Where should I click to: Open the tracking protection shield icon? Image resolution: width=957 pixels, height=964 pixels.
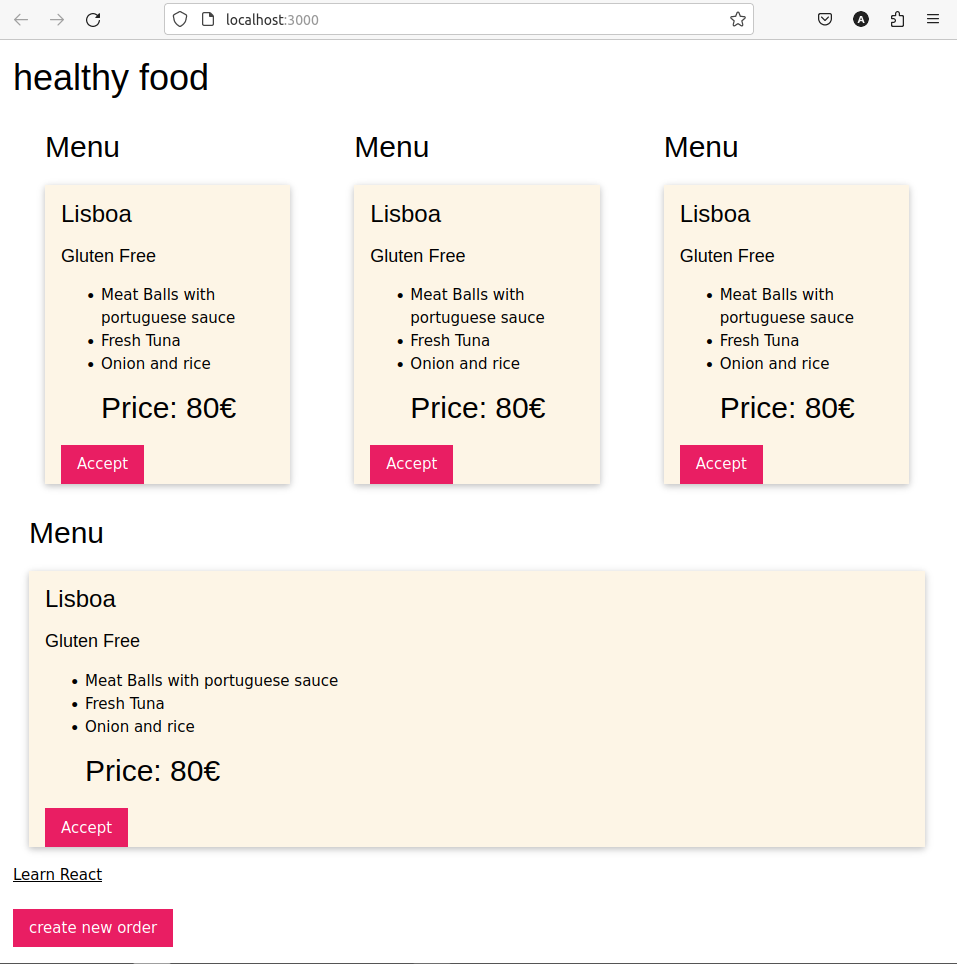(179, 20)
